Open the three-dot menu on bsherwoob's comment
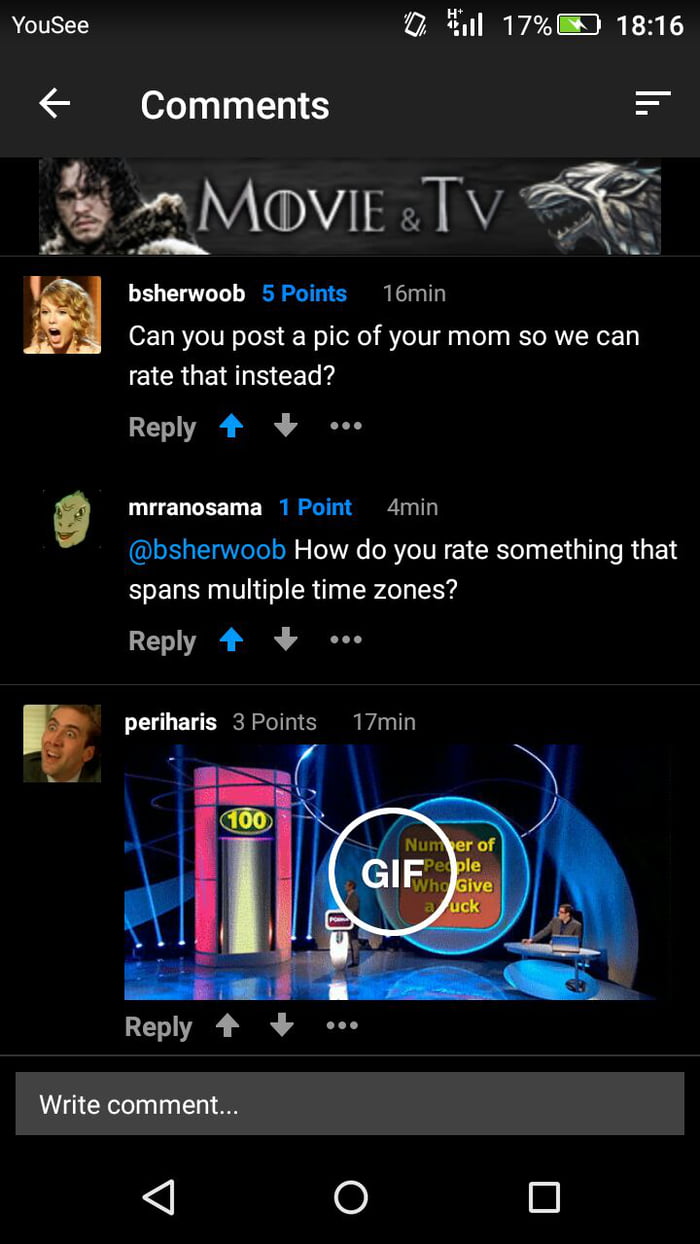This screenshot has width=700, height=1244. point(345,427)
